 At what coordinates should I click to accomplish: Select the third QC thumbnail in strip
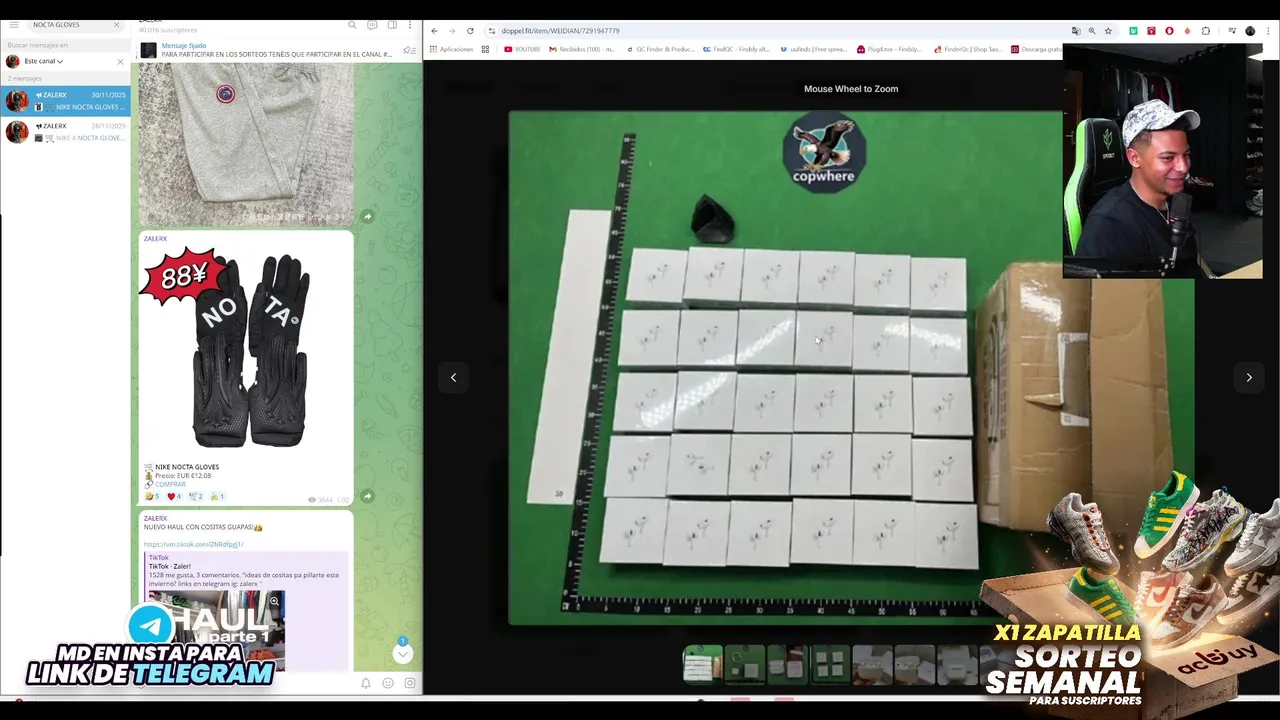pyautogui.click(x=786, y=665)
